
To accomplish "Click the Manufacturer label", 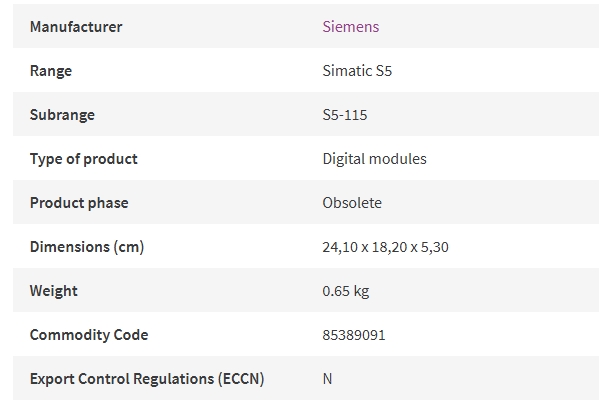I will pos(76,27).
